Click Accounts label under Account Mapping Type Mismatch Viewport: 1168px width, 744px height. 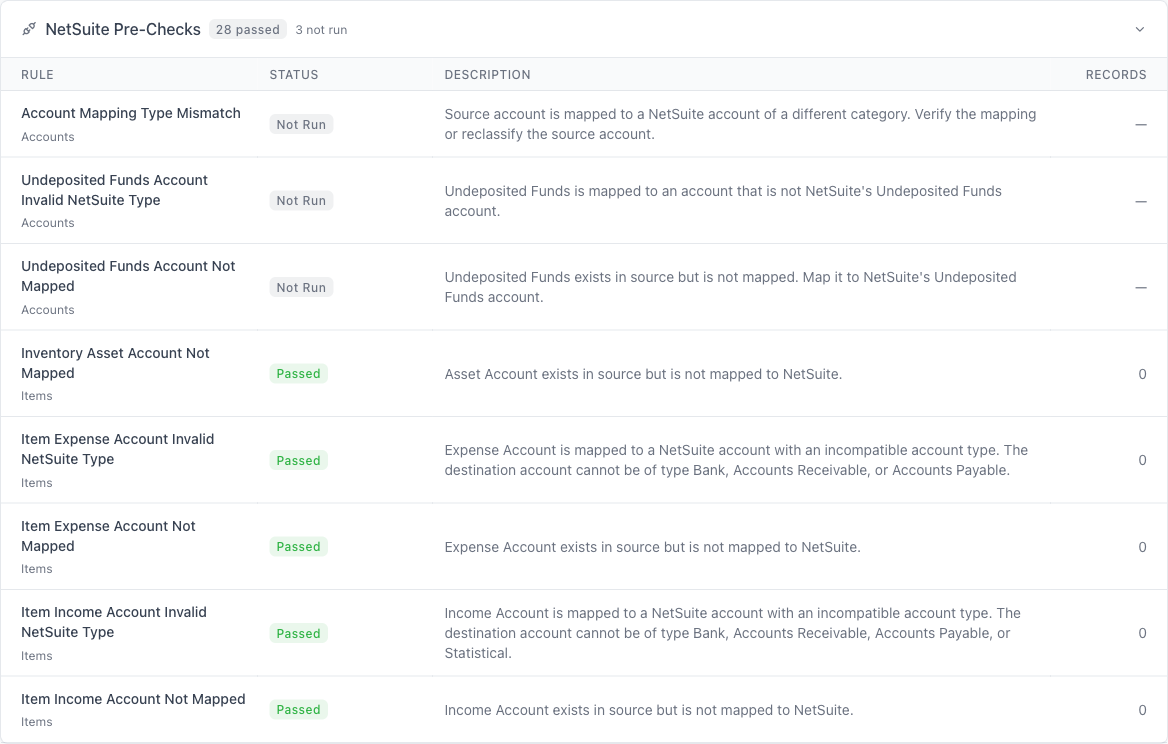48,136
